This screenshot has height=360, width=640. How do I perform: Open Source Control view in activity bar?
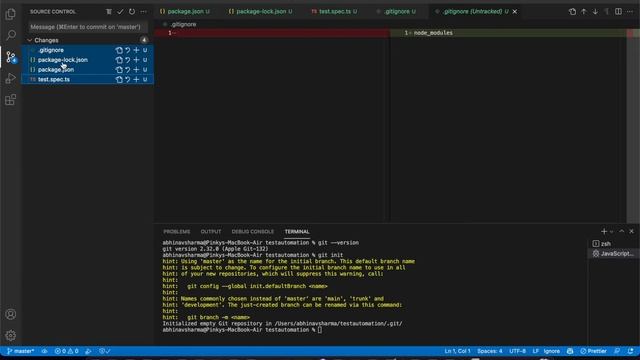tap(11, 57)
